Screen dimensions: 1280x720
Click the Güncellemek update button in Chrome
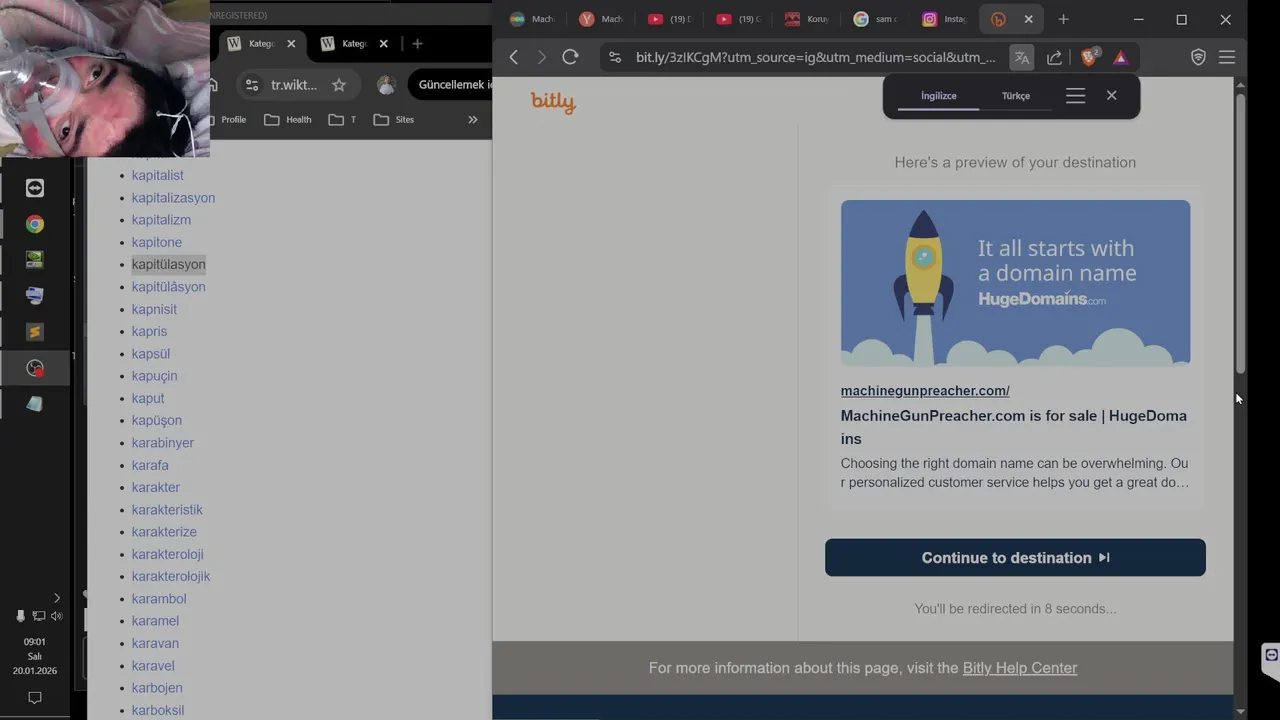coord(450,85)
